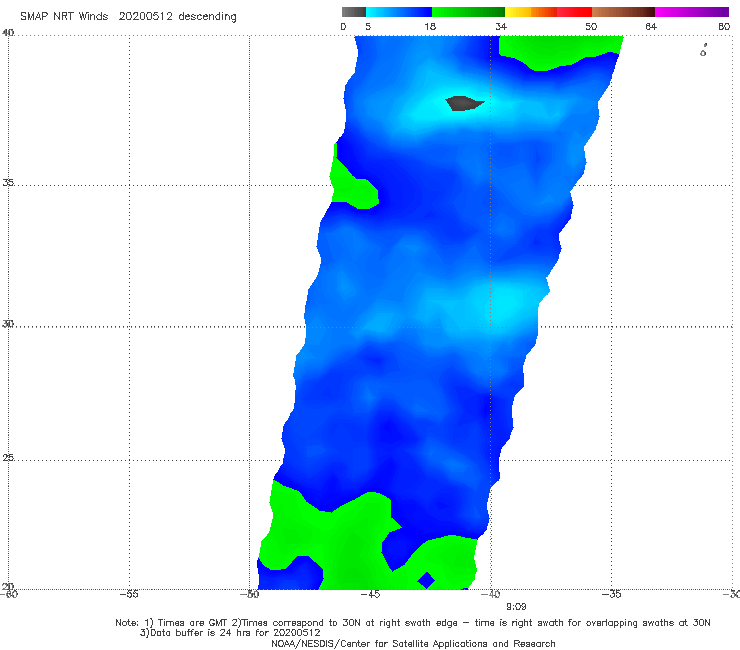Click the 'NOAA/NESDIS/Center for Satellite Applications and Research' credit
The image size is (740, 650).
click(x=413, y=643)
